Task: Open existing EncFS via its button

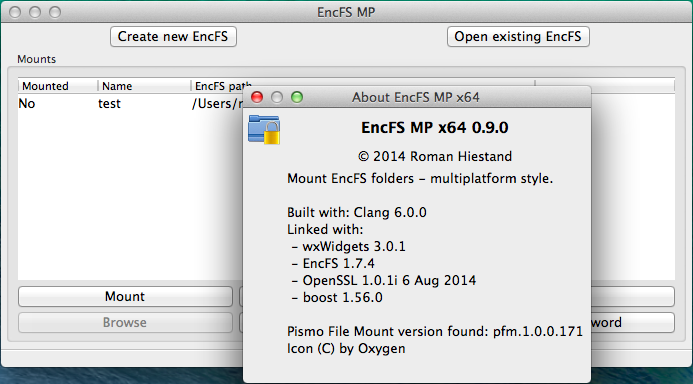Action: [518, 36]
